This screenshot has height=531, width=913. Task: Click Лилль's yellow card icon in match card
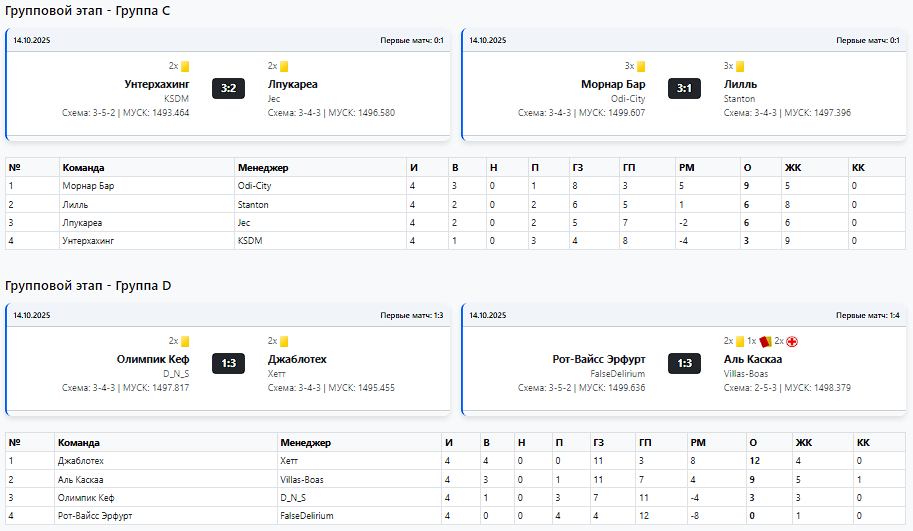(740, 66)
